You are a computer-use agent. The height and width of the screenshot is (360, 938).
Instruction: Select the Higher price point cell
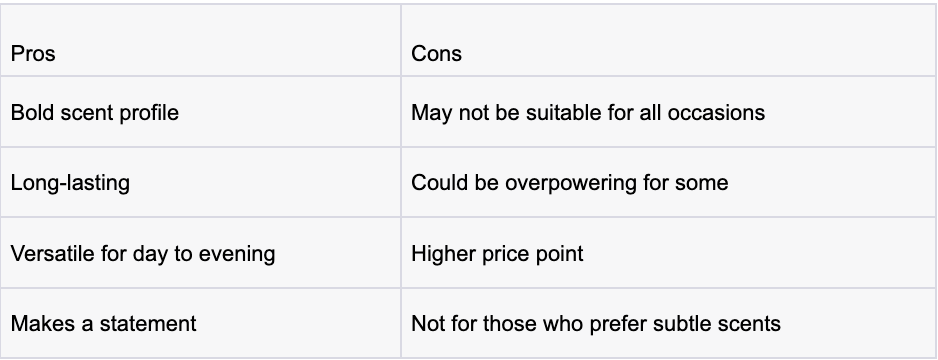[669, 253]
